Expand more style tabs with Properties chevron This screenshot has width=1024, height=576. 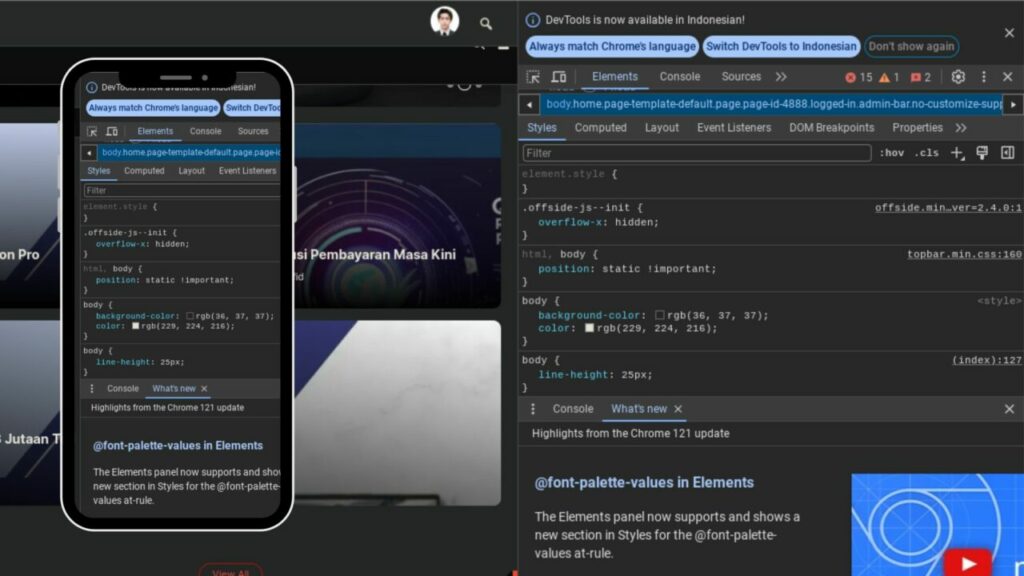tap(960, 127)
